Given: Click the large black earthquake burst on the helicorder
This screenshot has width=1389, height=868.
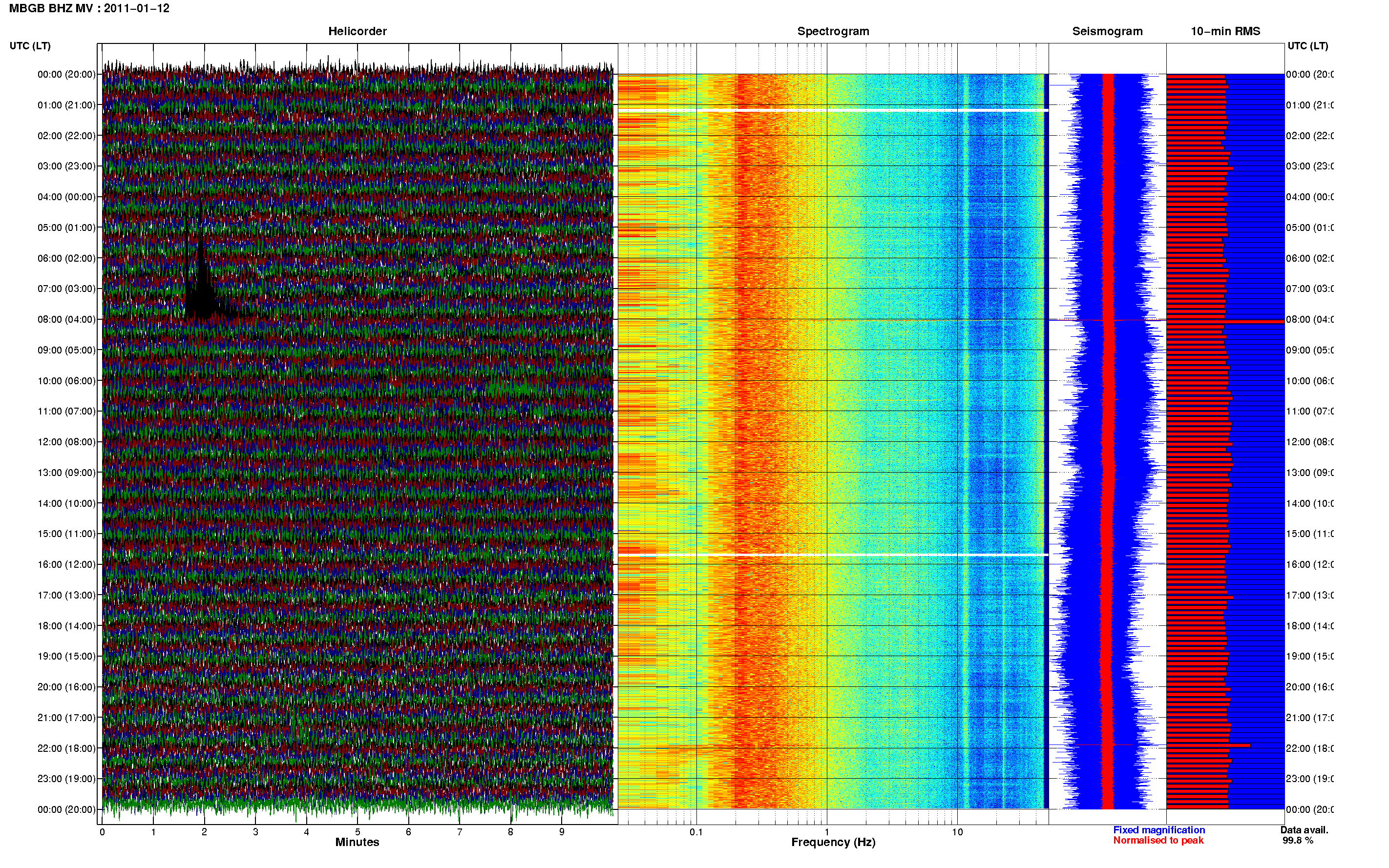Looking at the screenshot, I should (x=202, y=287).
